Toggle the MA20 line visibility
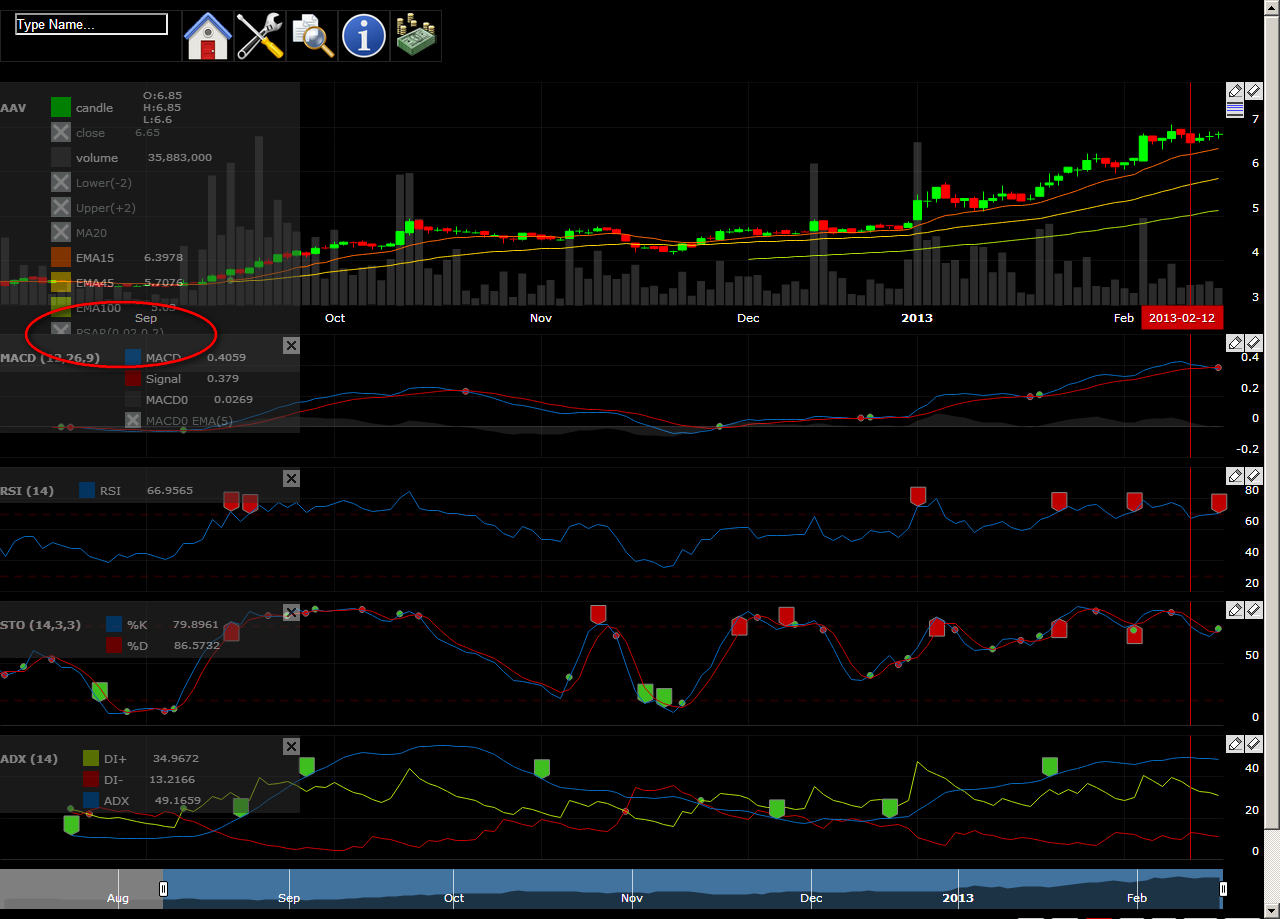 click(61, 232)
